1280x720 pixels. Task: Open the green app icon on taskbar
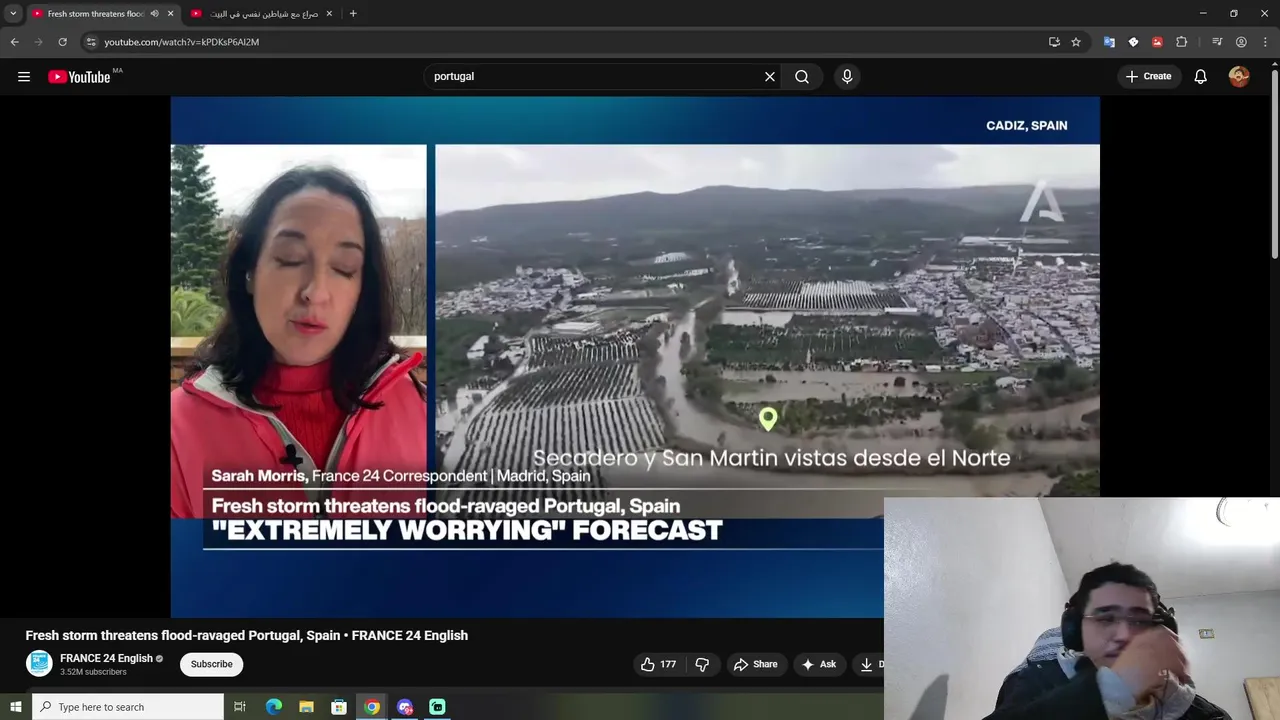pos(437,707)
